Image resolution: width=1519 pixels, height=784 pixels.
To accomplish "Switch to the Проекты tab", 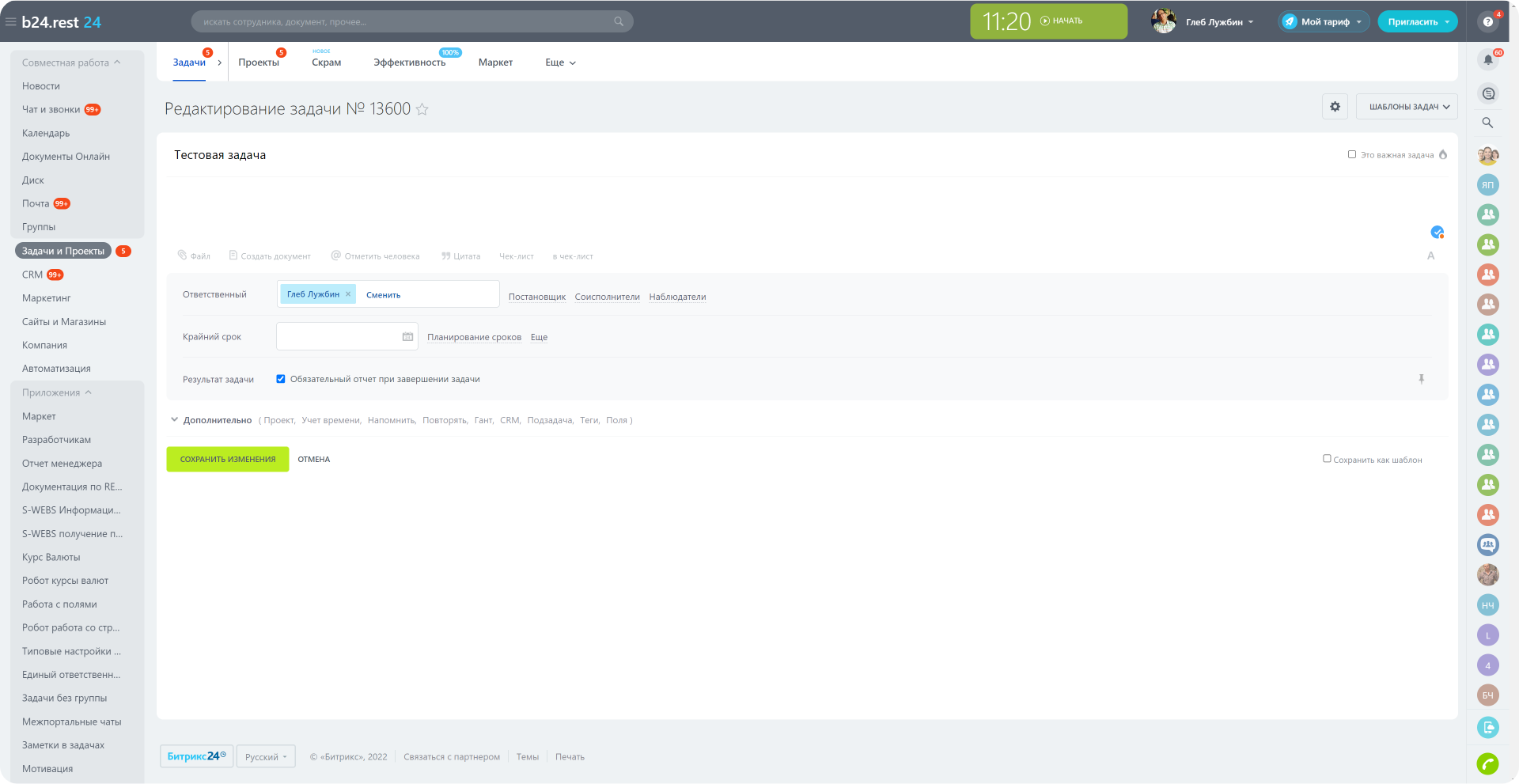I will 259,62.
